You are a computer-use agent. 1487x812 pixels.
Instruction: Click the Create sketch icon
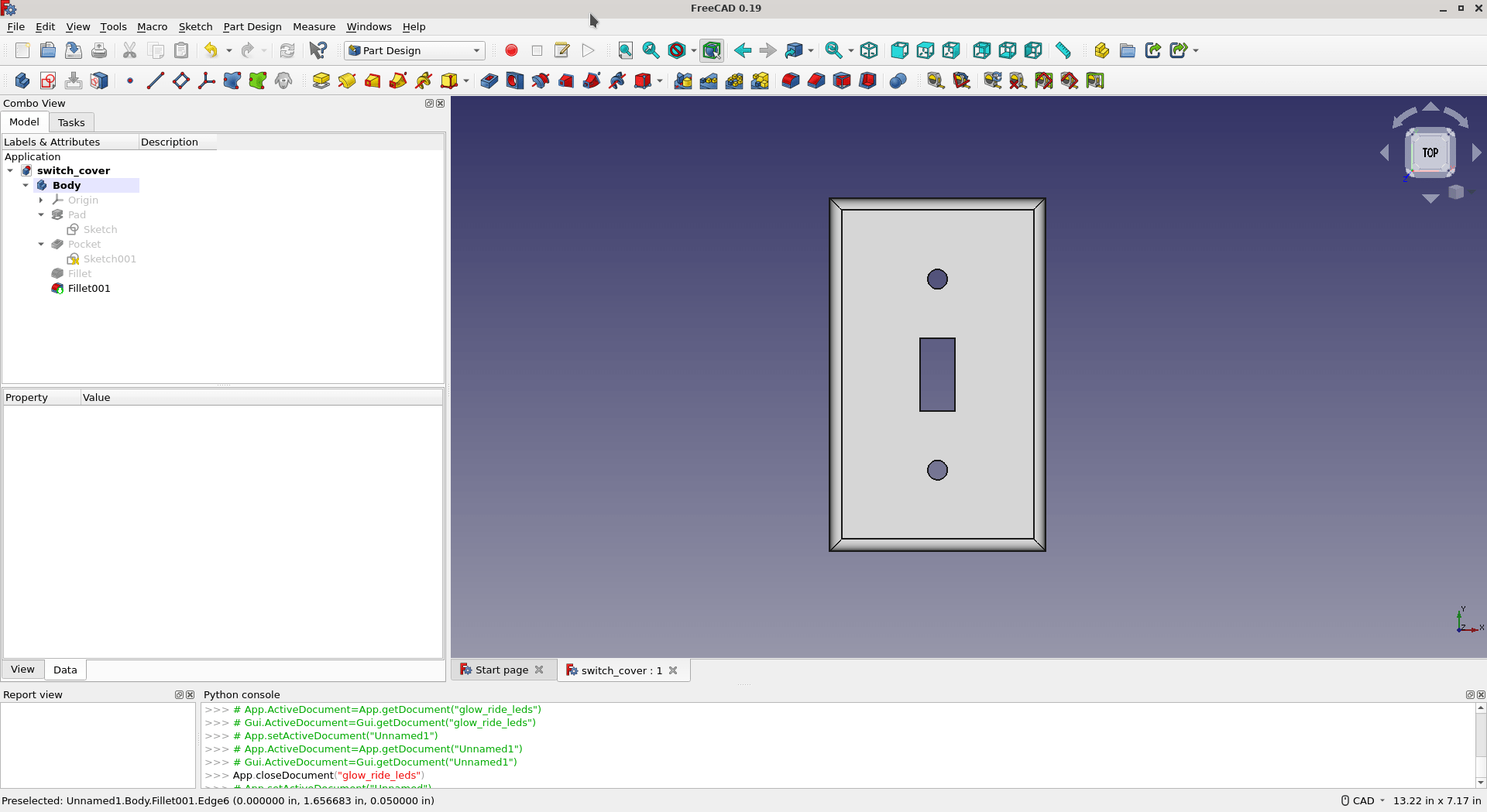tap(48, 81)
